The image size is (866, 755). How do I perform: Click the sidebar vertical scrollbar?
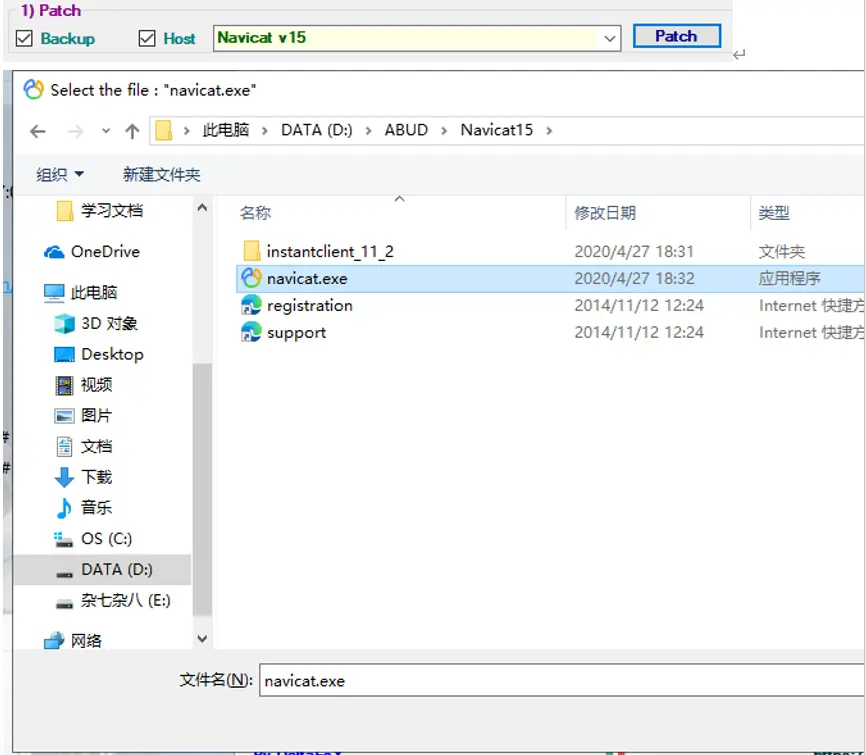point(202,450)
